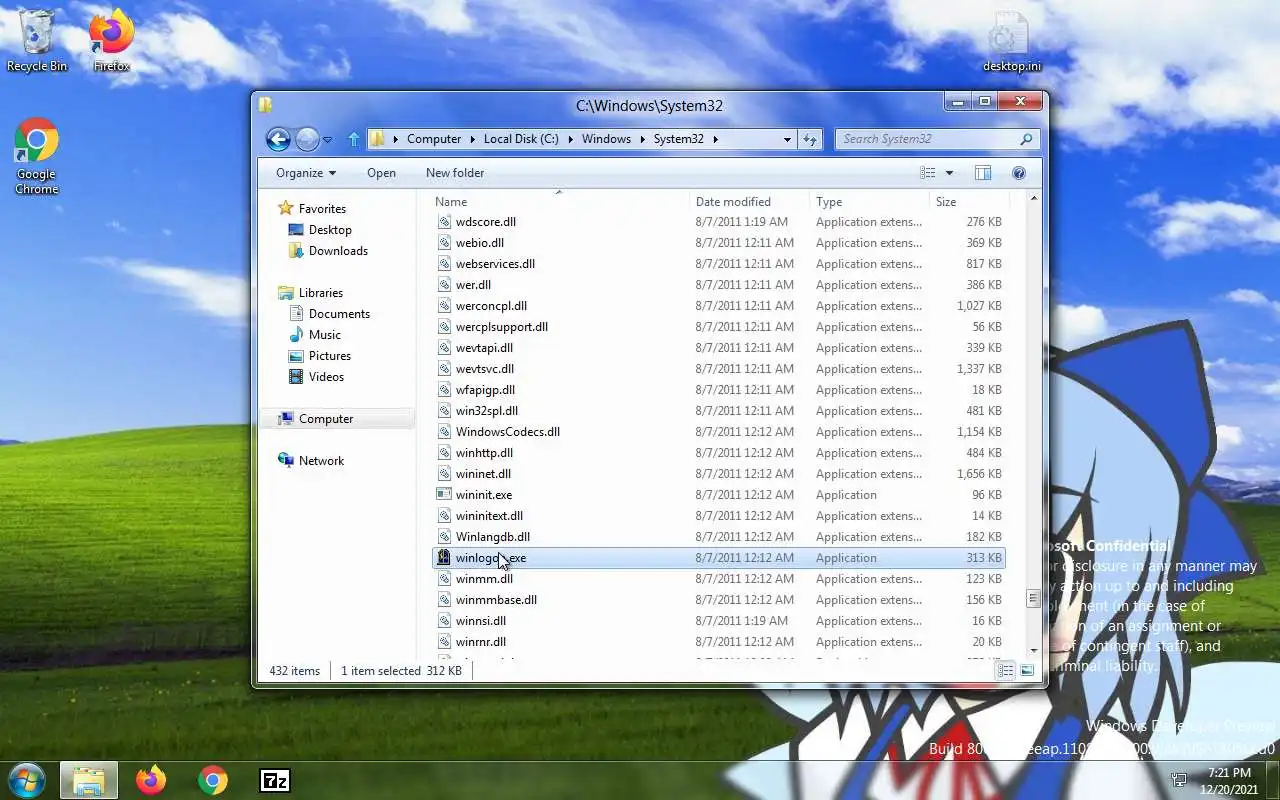Viewport: 1280px width, 800px height.
Task: Click the Change your view icon
Action: click(928, 173)
